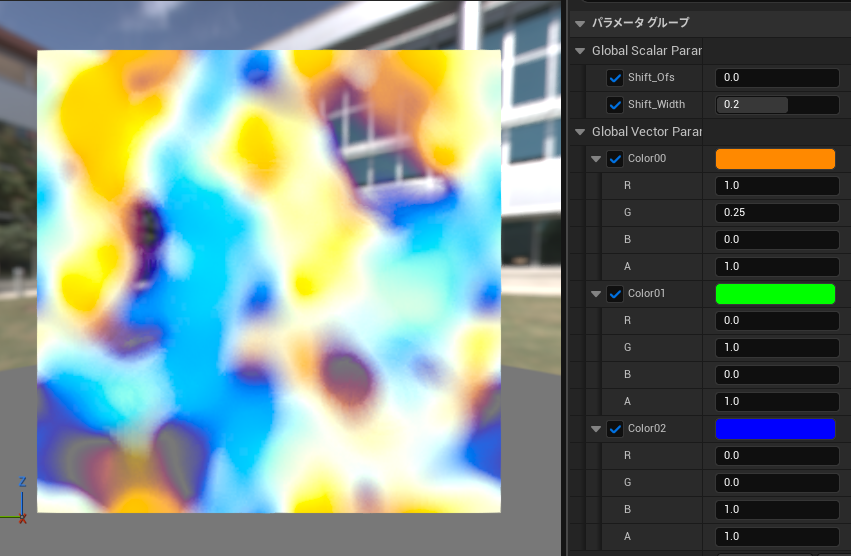
Task: Click the Color02 B channel value field
Action: tap(777, 510)
